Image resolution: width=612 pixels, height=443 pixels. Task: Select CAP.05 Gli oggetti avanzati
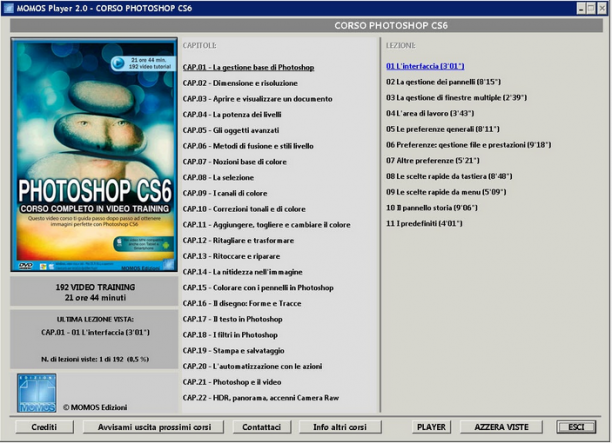click(231, 130)
